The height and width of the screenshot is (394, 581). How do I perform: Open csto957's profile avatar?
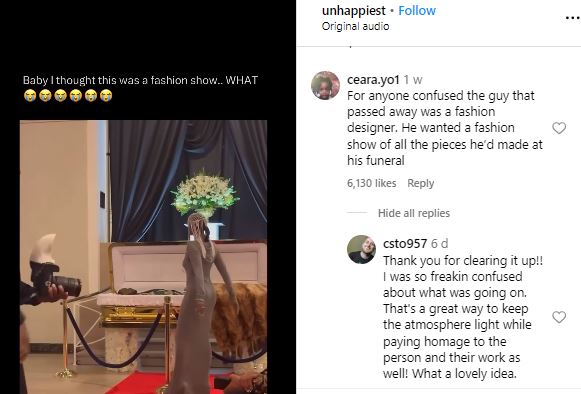(361, 249)
